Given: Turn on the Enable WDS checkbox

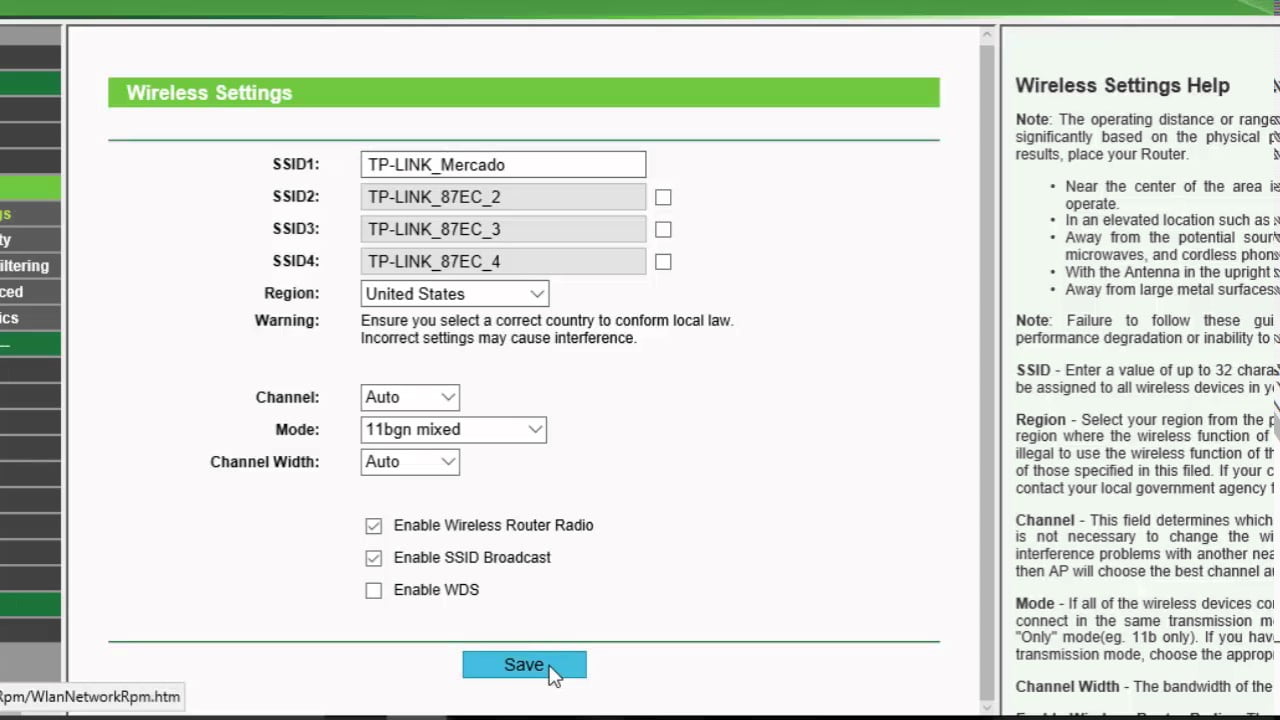Looking at the screenshot, I should (x=374, y=590).
